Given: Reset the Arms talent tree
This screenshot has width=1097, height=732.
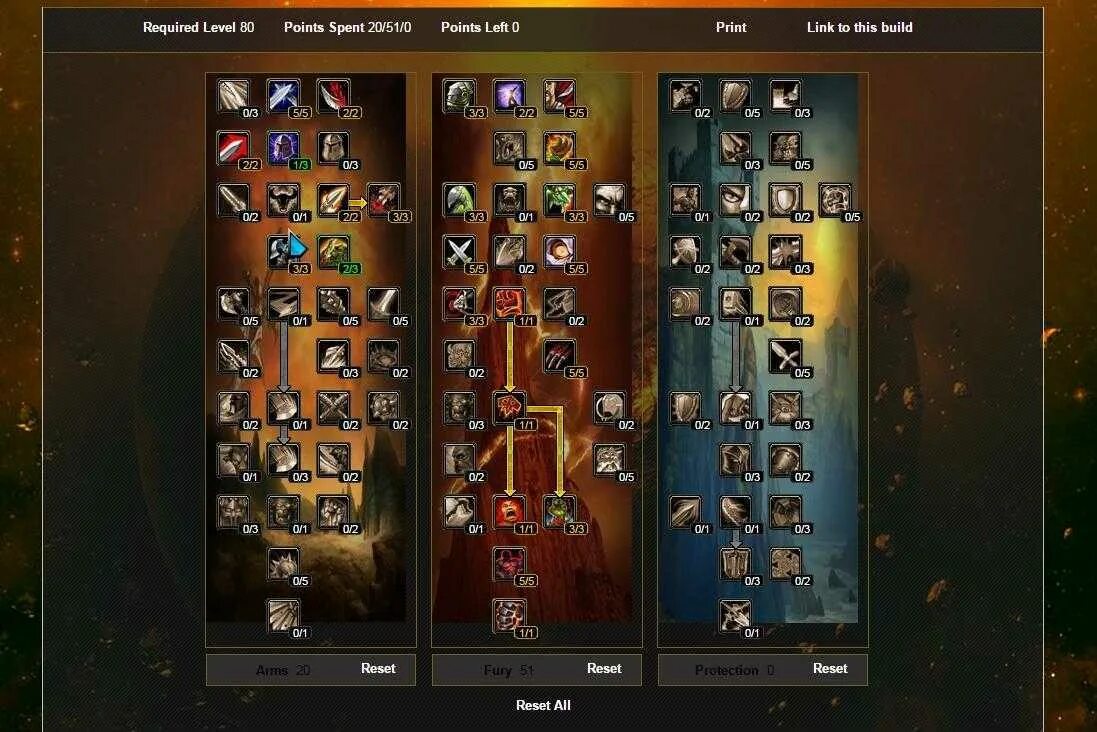Looking at the screenshot, I should tap(378, 668).
